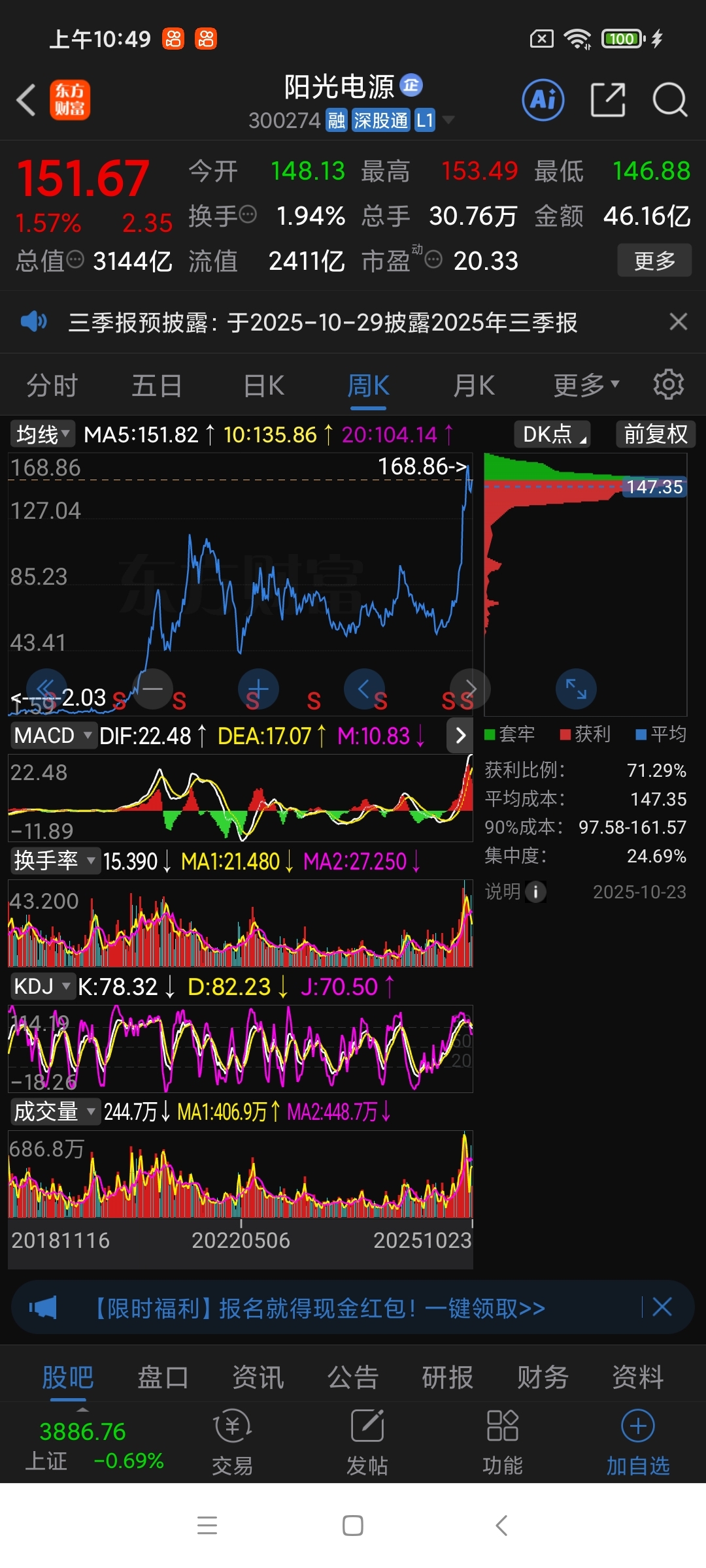
Task: Tap the 融 margin tag
Action: tap(337, 120)
